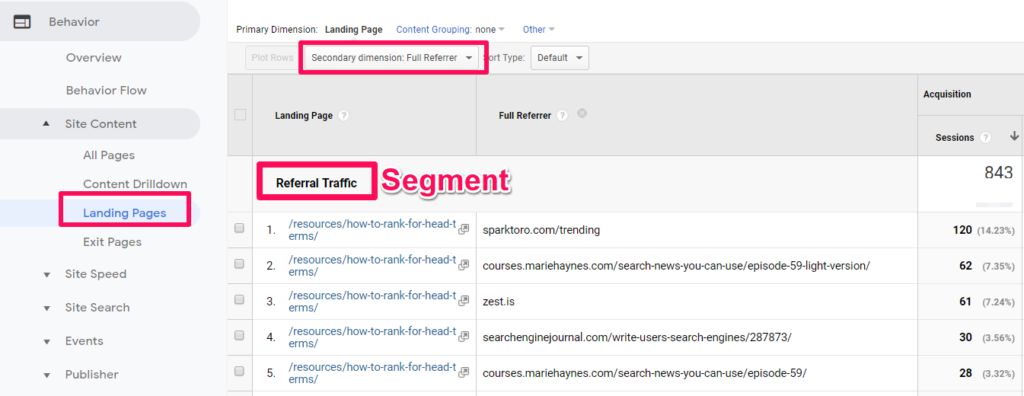Remove Full Referrer secondary dimension via X icon
Viewport: 1024px width, 396px height.
click(x=582, y=113)
